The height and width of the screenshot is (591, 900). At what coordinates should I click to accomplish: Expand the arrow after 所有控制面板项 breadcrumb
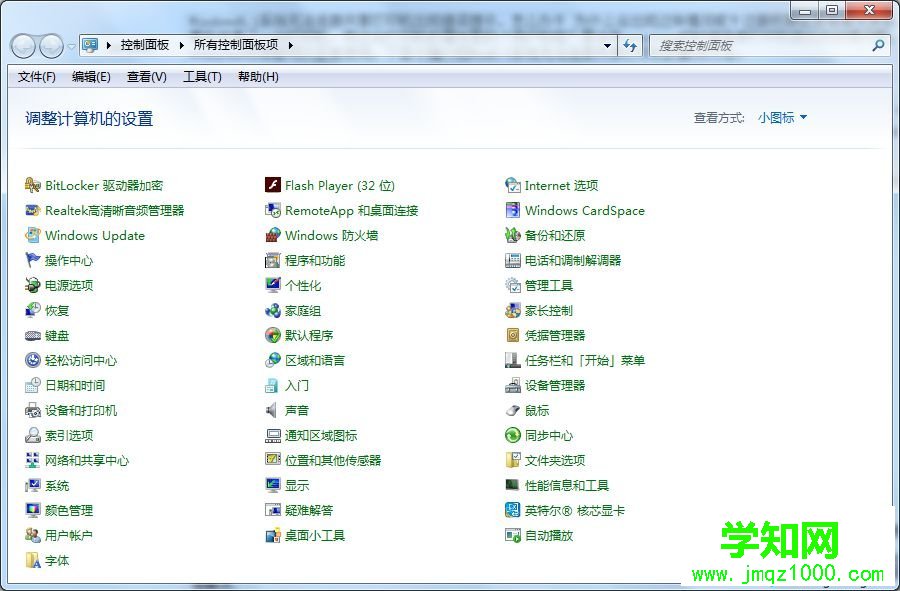pyautogui.click(x=291, y=45)
